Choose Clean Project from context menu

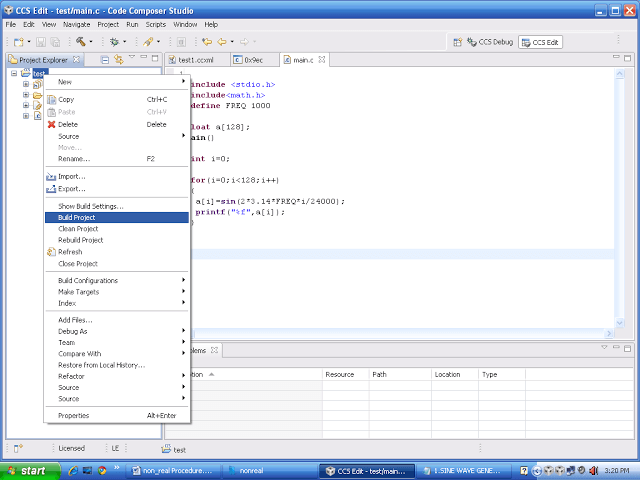[117, 229]
